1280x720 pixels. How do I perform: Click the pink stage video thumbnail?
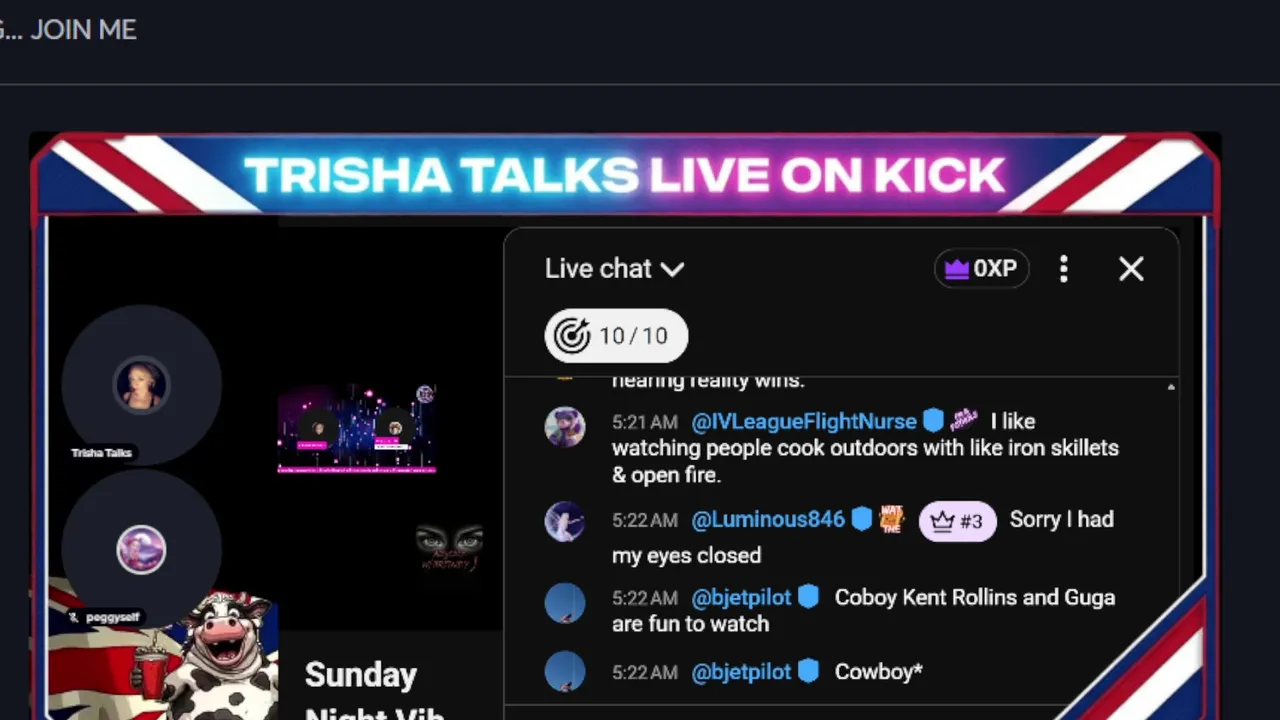point(357,428)
